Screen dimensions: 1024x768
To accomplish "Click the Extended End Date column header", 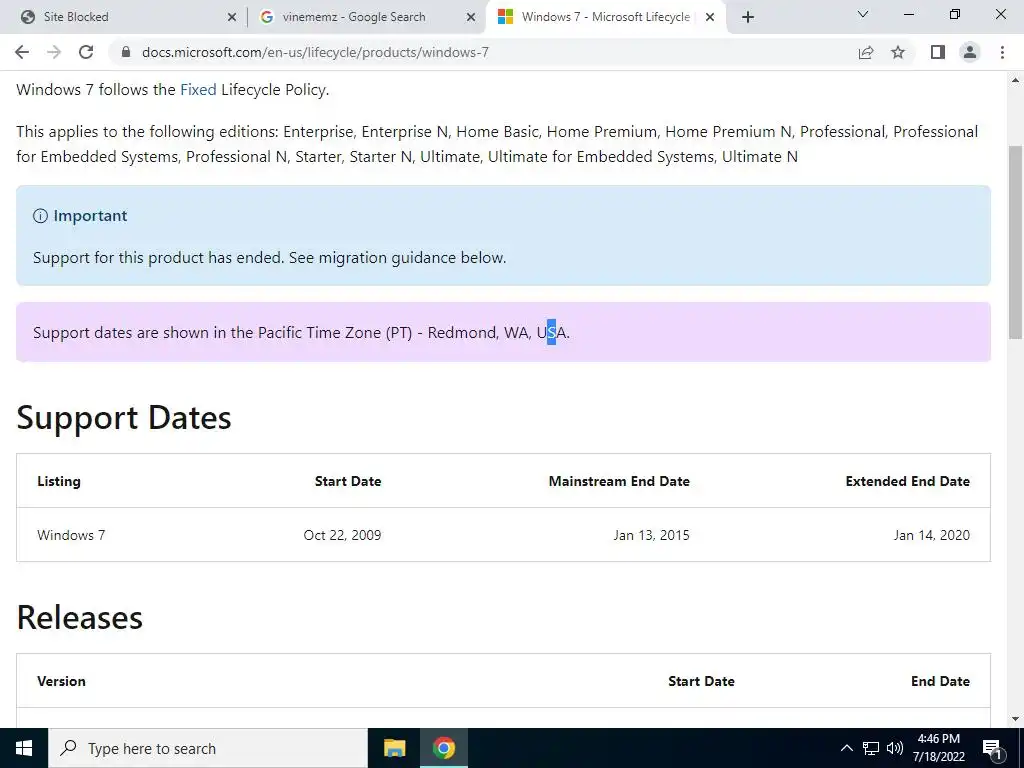I will pyautogui.click(x=908, y=481).
